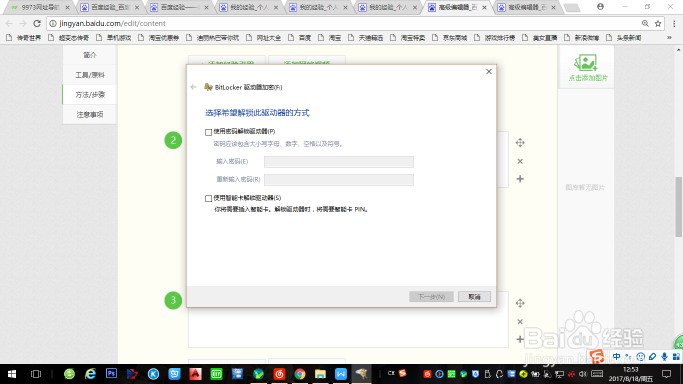Focus the 重新输入密码 field
Viewport: 683px width, 384px height.
[x=338, y=180]
